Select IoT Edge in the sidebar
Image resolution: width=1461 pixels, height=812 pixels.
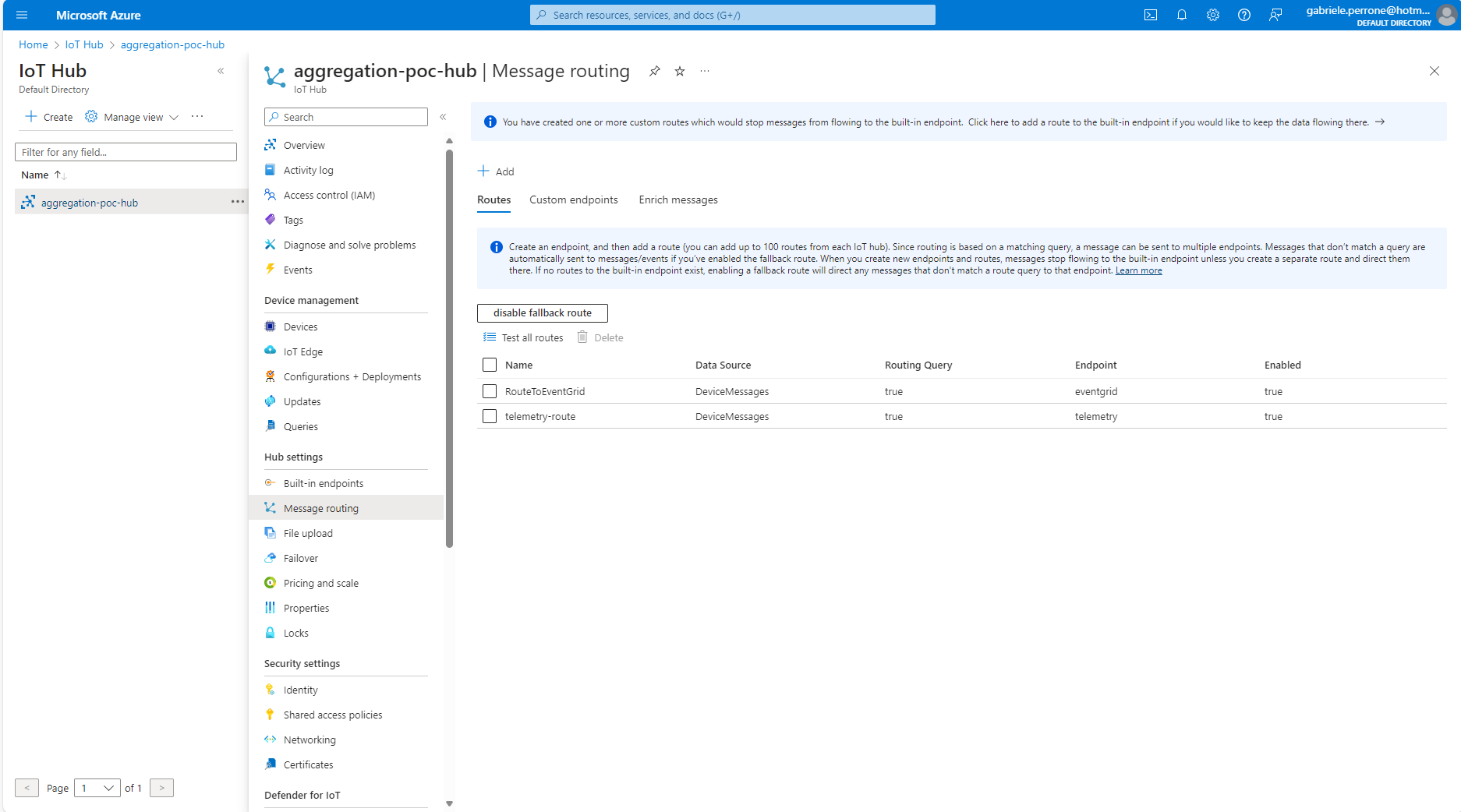302,351
